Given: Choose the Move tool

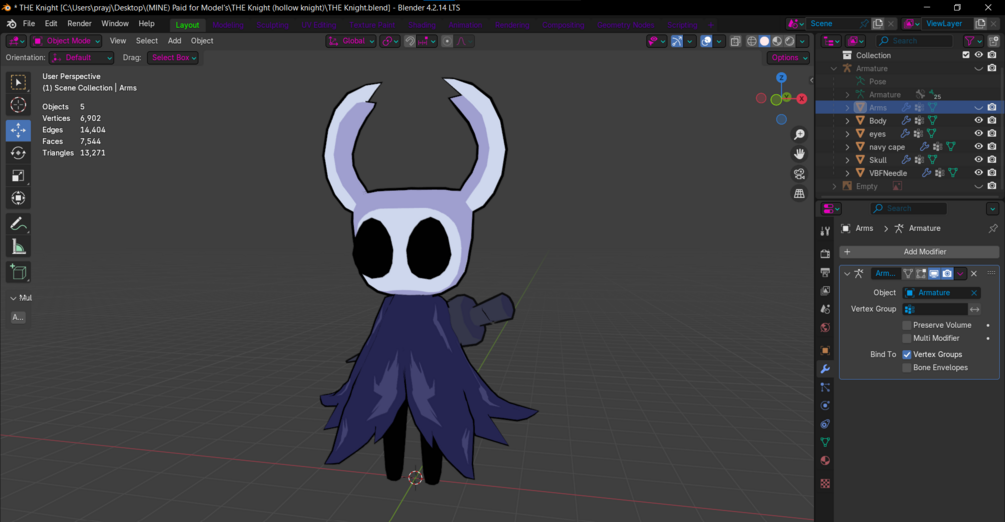Looking at the screenshot, I should tap(18, 130).
